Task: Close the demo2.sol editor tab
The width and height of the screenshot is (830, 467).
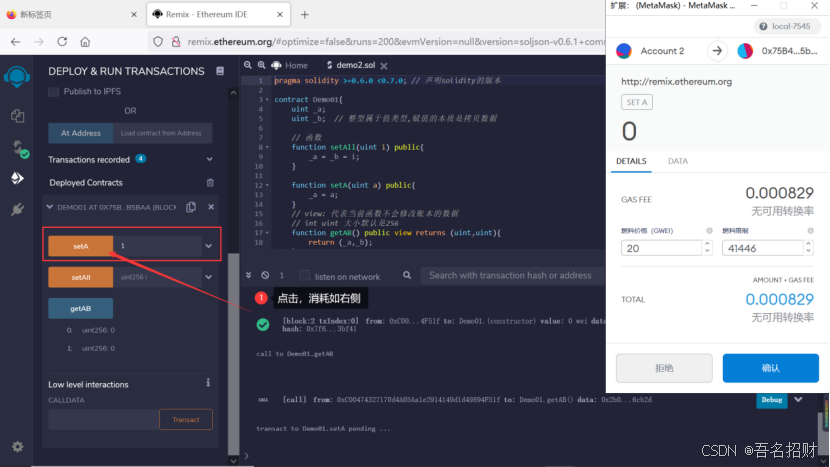Action: click(x=384, y=66)
